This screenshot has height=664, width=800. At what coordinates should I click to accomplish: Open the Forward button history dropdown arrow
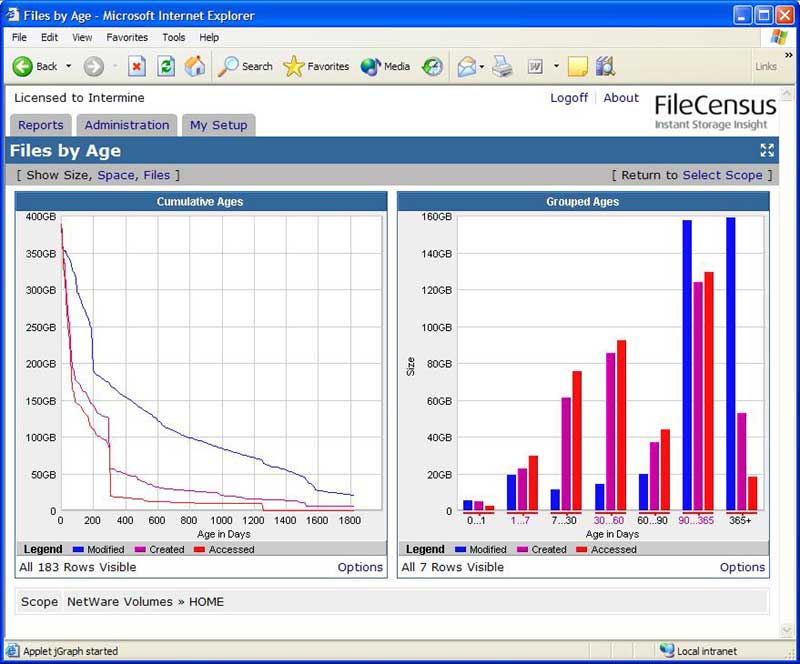(x=115, y=66)
